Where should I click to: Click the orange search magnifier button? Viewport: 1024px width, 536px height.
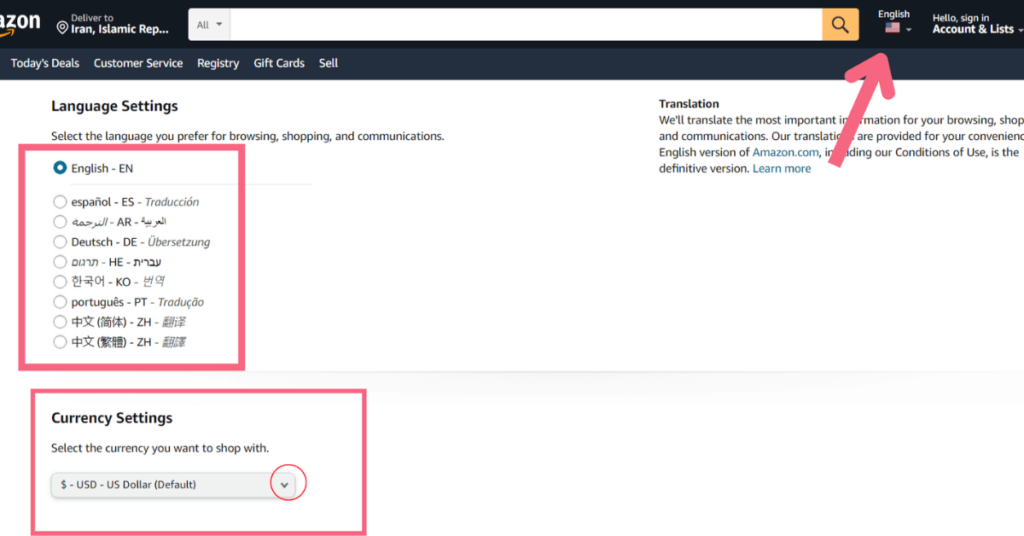point(840,25)
